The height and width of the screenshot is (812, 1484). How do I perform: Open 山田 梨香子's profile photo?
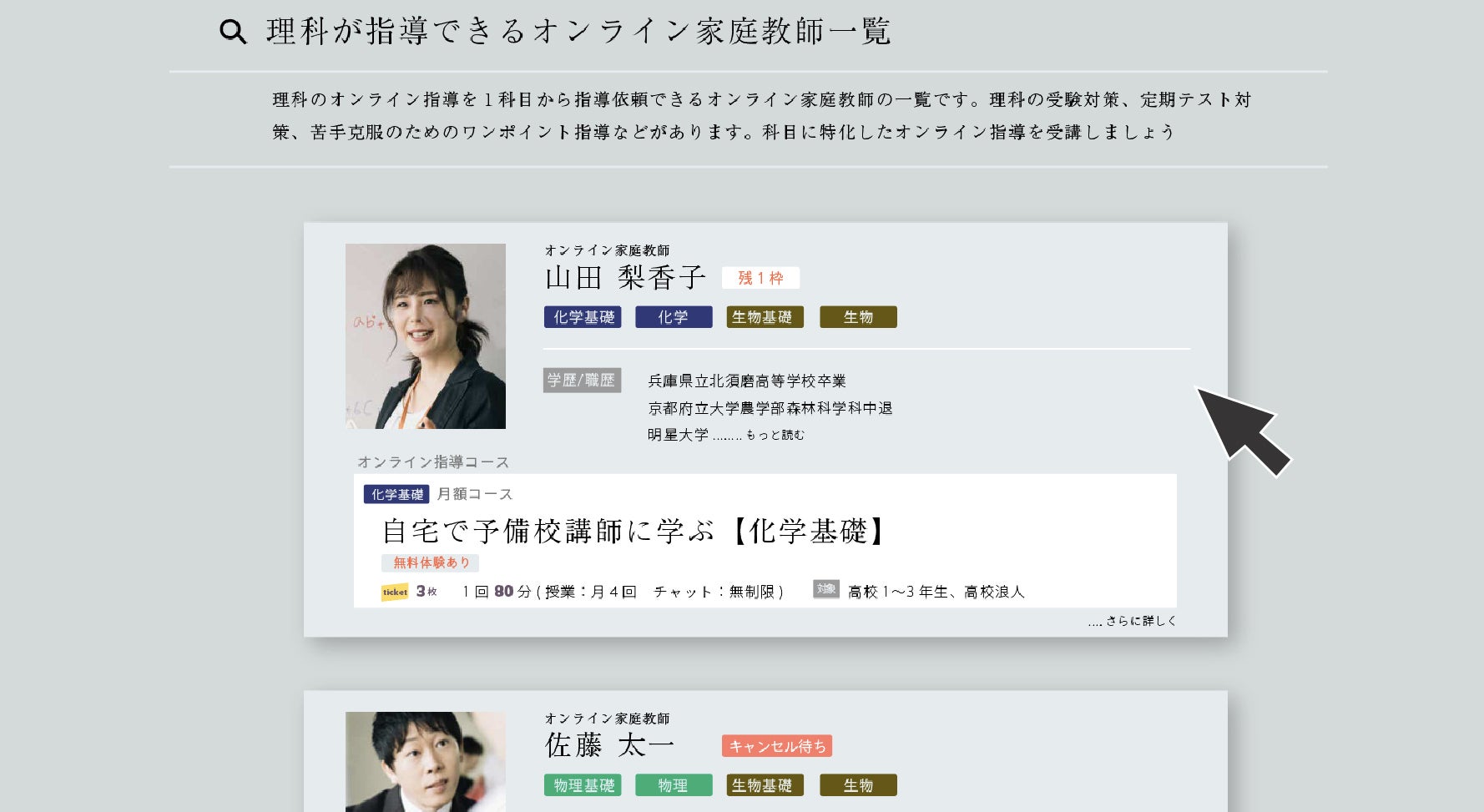[426, 336]
